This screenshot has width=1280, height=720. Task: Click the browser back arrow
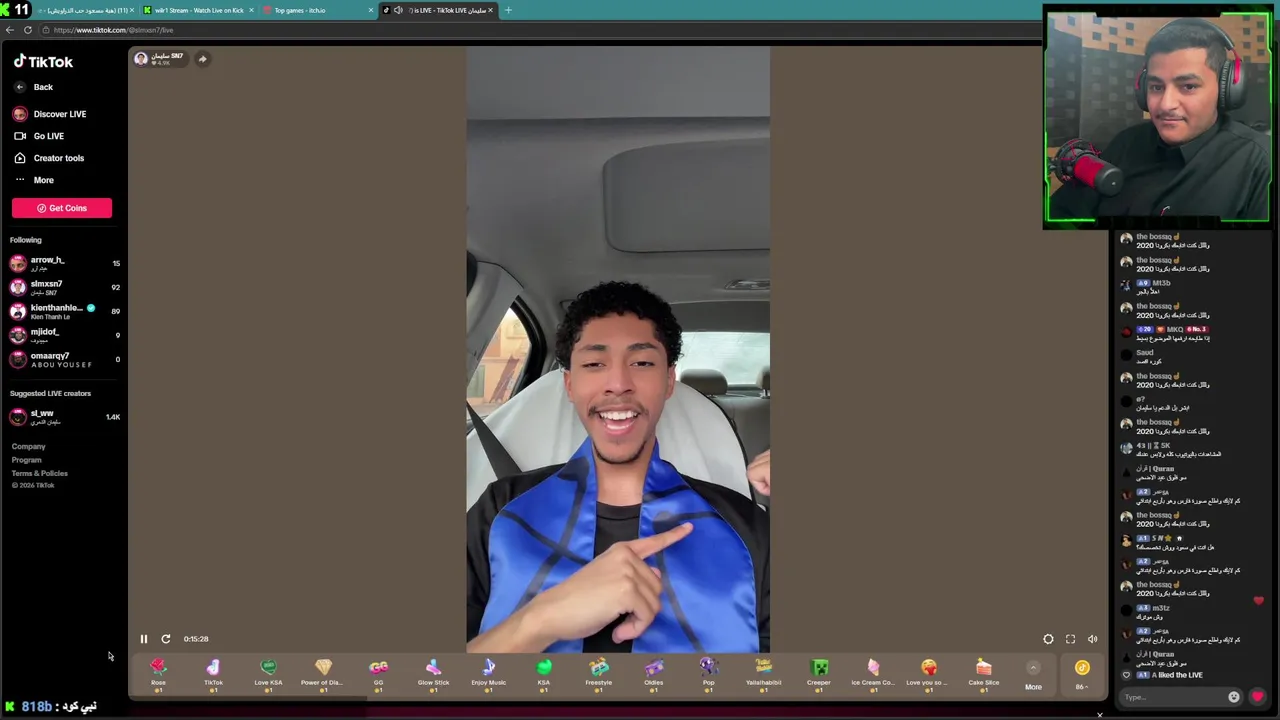[x=10, y=30]
